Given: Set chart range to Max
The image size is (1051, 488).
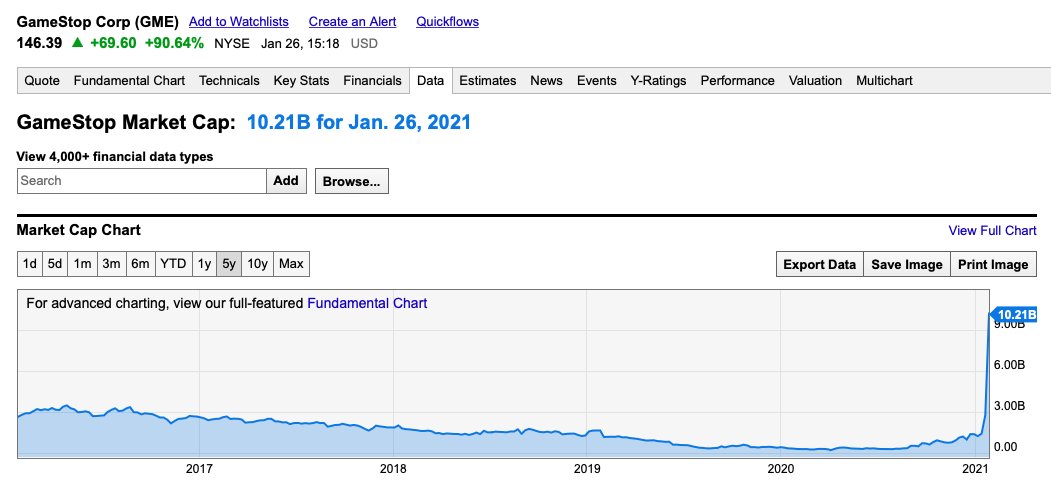Looking at the screenshot, I should pyautogui.click(x=292, y=264).
